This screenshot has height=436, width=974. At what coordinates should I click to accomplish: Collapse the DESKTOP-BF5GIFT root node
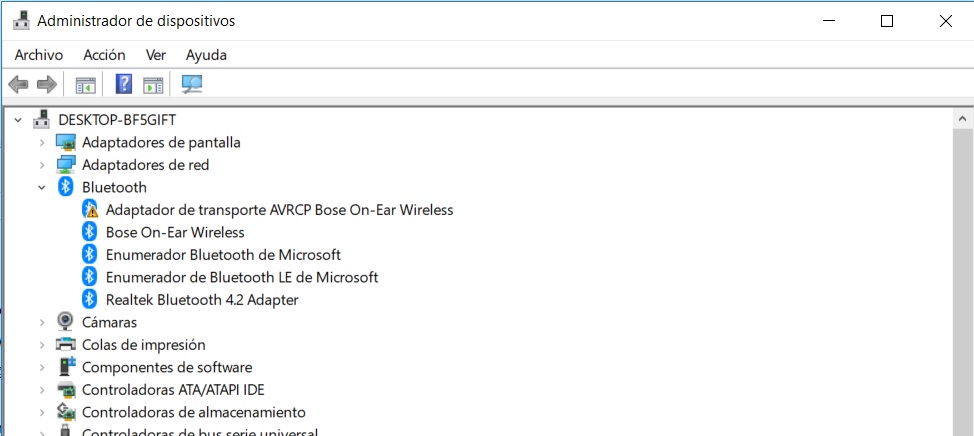tap(17, 119)
